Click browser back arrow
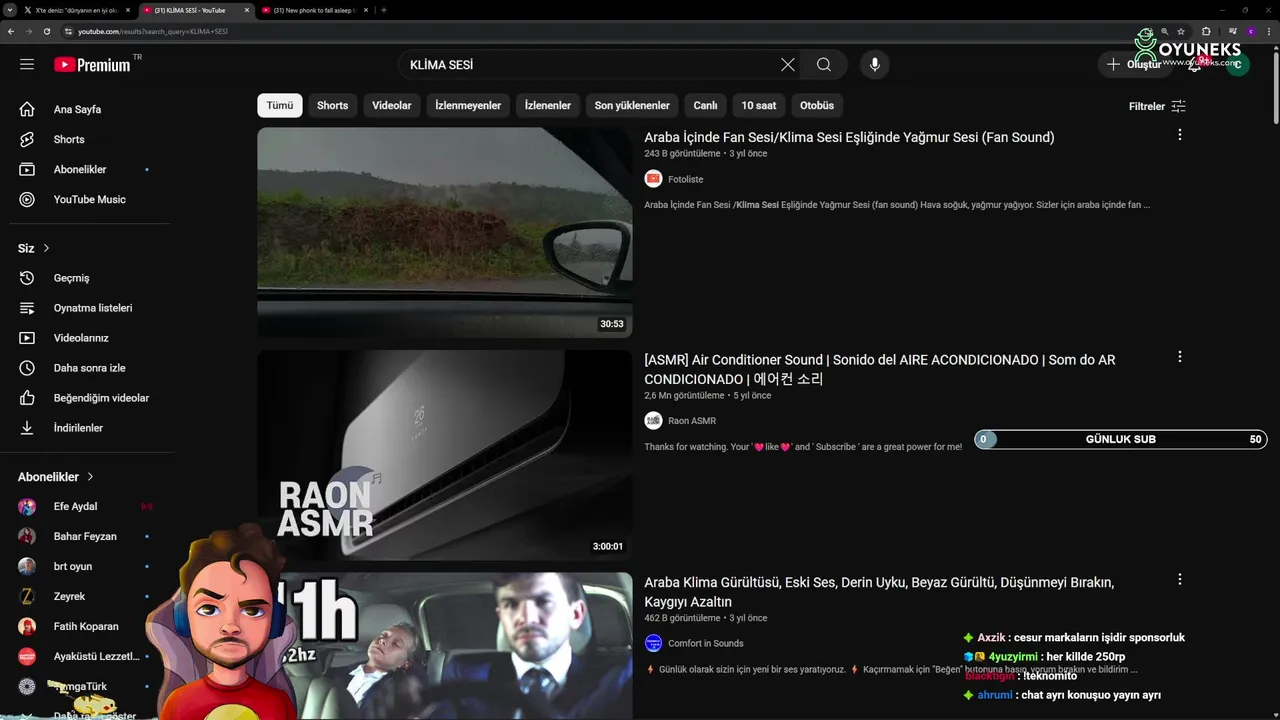The height and width of the screenshot is (720, 1280). point(10,31)
